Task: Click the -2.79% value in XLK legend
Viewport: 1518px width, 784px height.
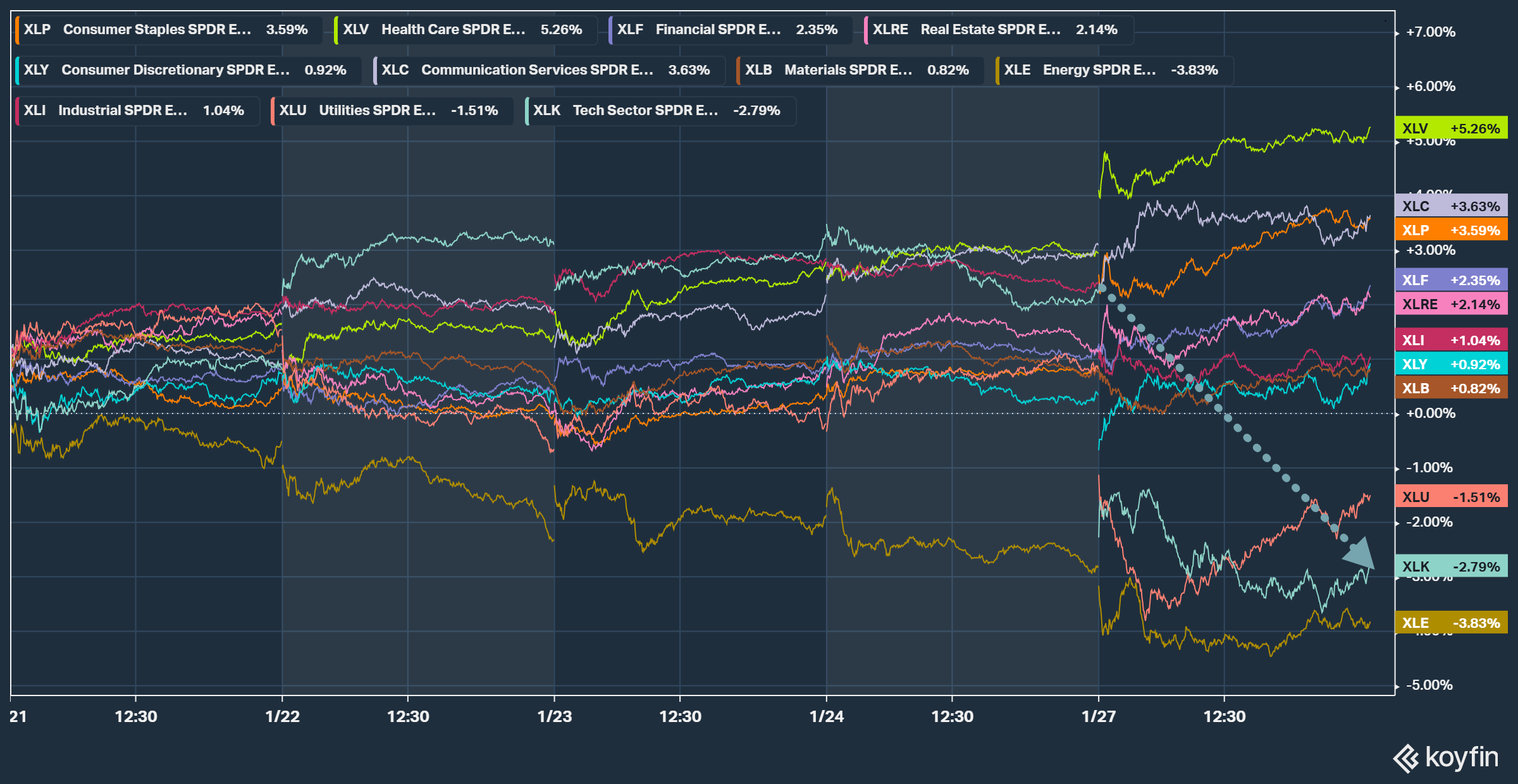Action: point(757,111)
